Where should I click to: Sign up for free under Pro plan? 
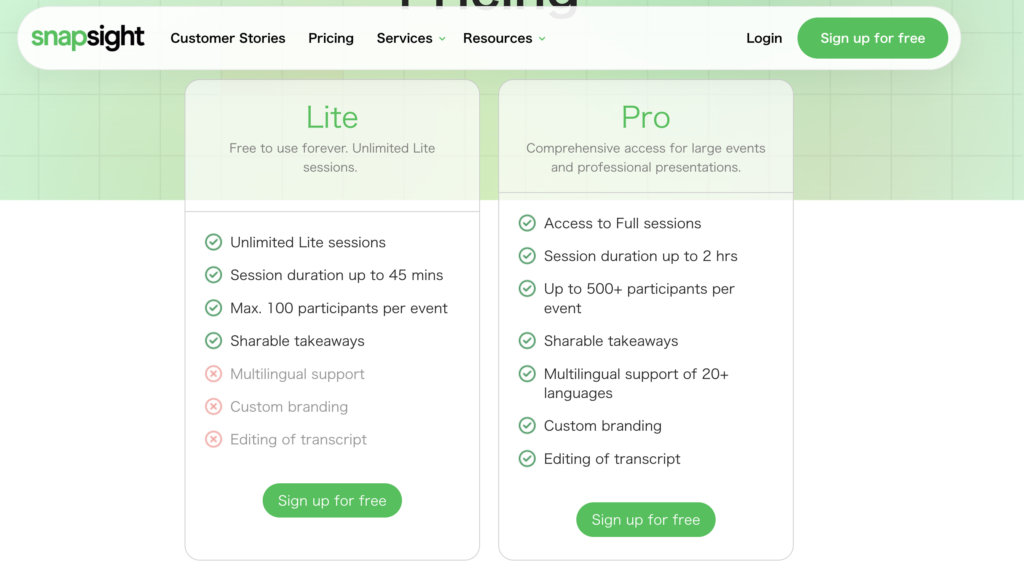point(645,520)
